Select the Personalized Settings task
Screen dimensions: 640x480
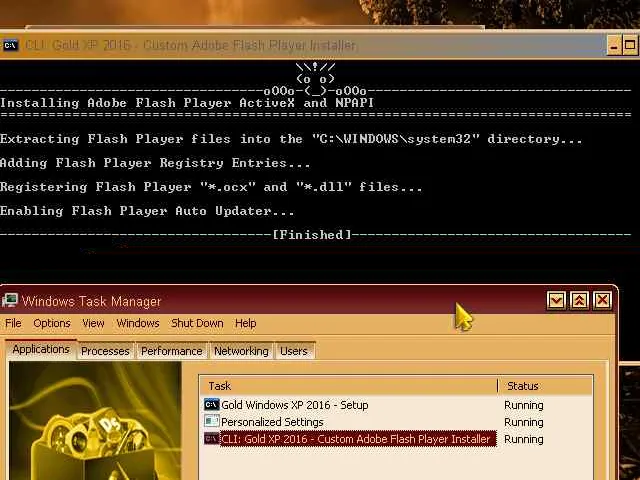(272, 422)
